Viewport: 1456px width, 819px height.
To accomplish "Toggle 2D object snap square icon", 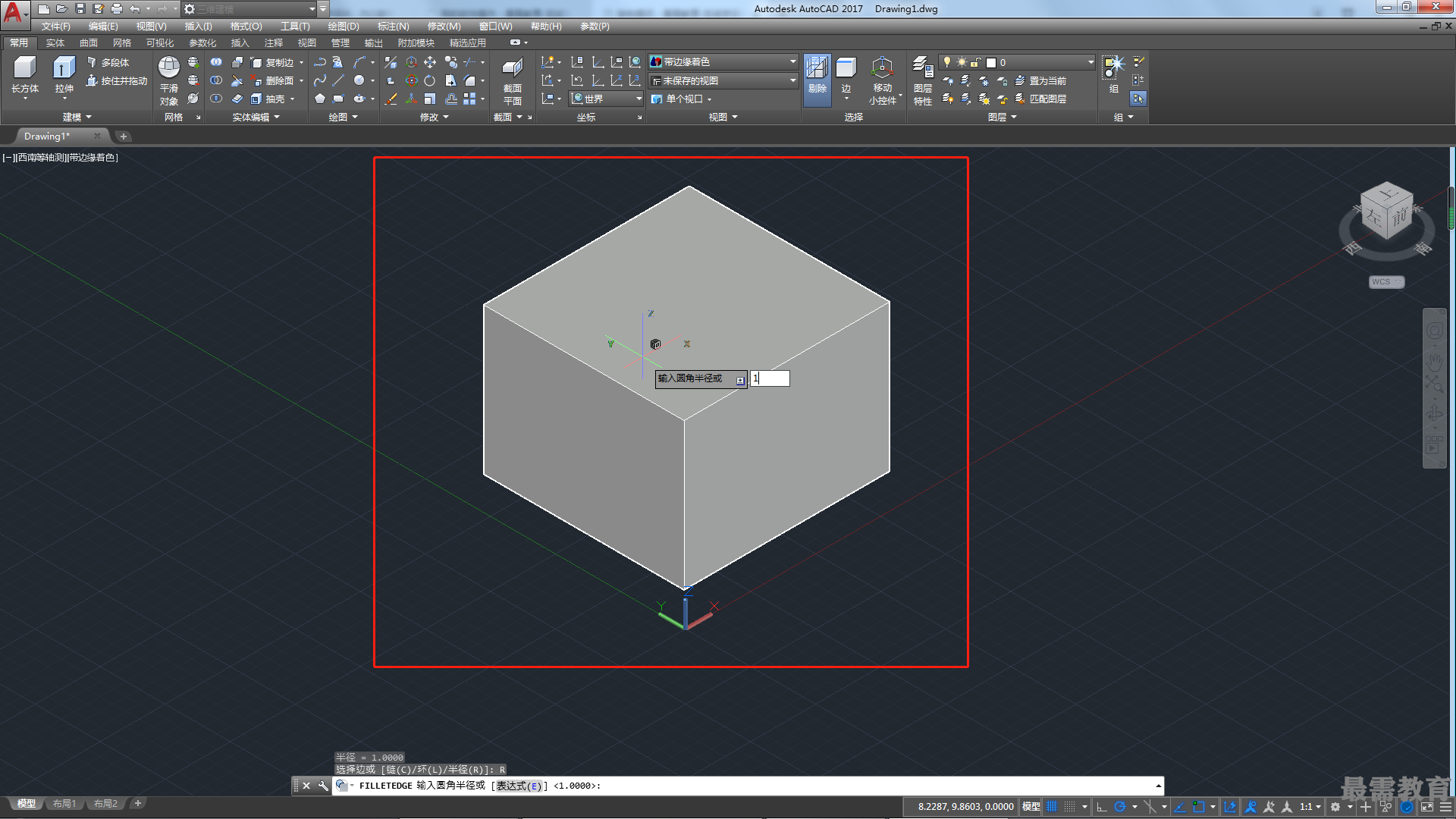I will click(x=1198, y=807).
